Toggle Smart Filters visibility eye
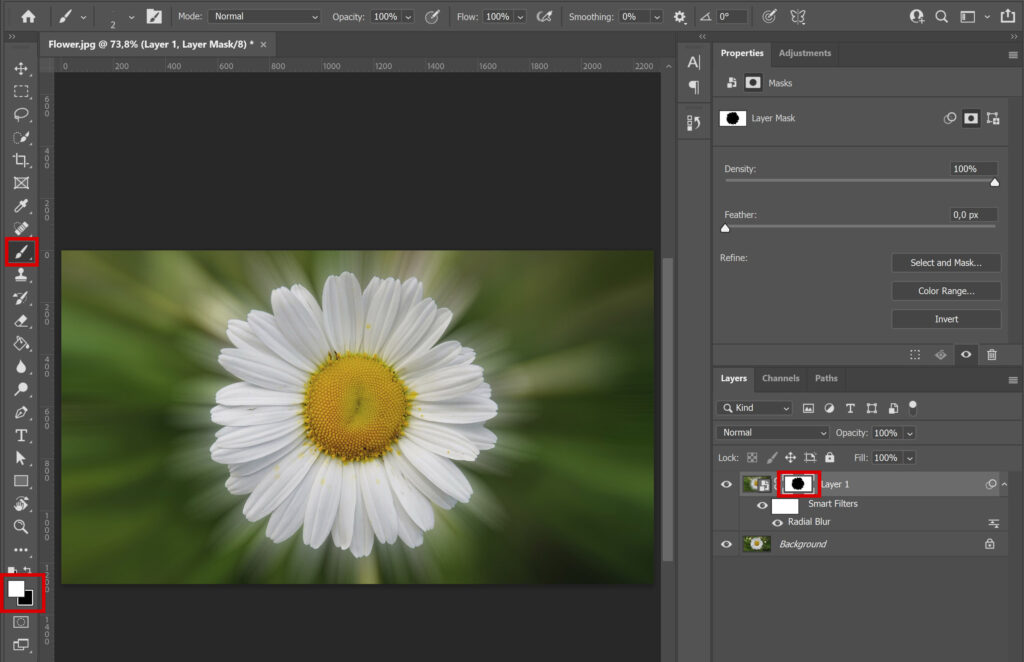 762,505
